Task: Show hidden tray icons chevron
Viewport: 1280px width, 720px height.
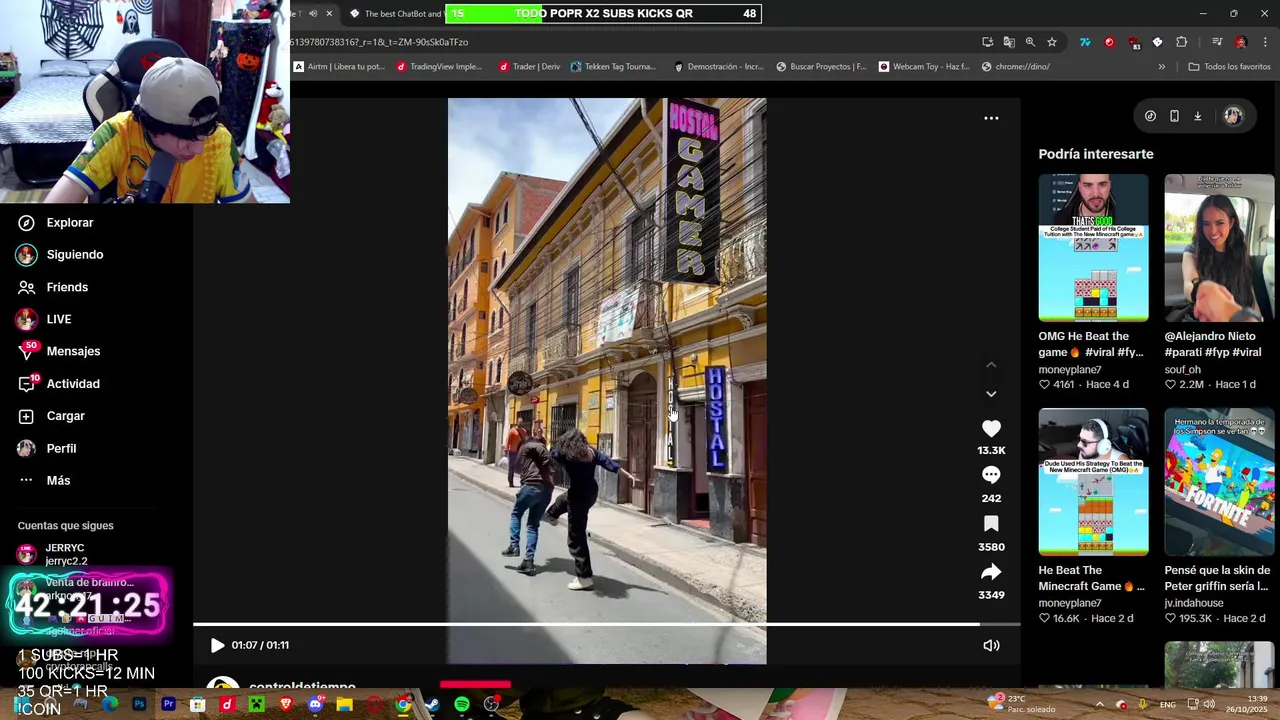Action: (x=1100, y=705)
